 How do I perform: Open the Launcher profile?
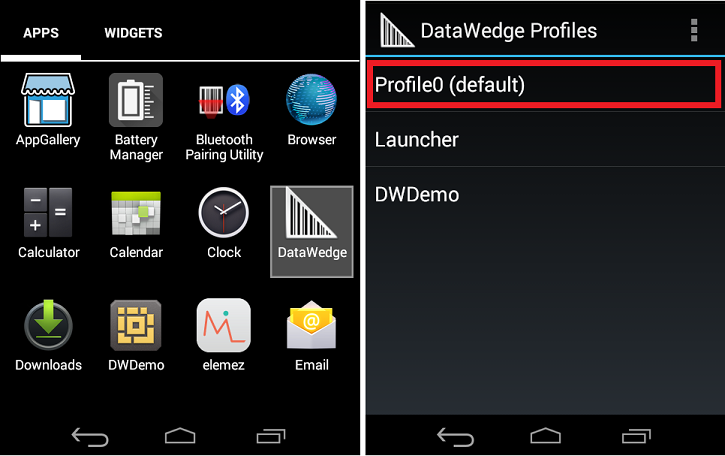(x=545, y=139)
